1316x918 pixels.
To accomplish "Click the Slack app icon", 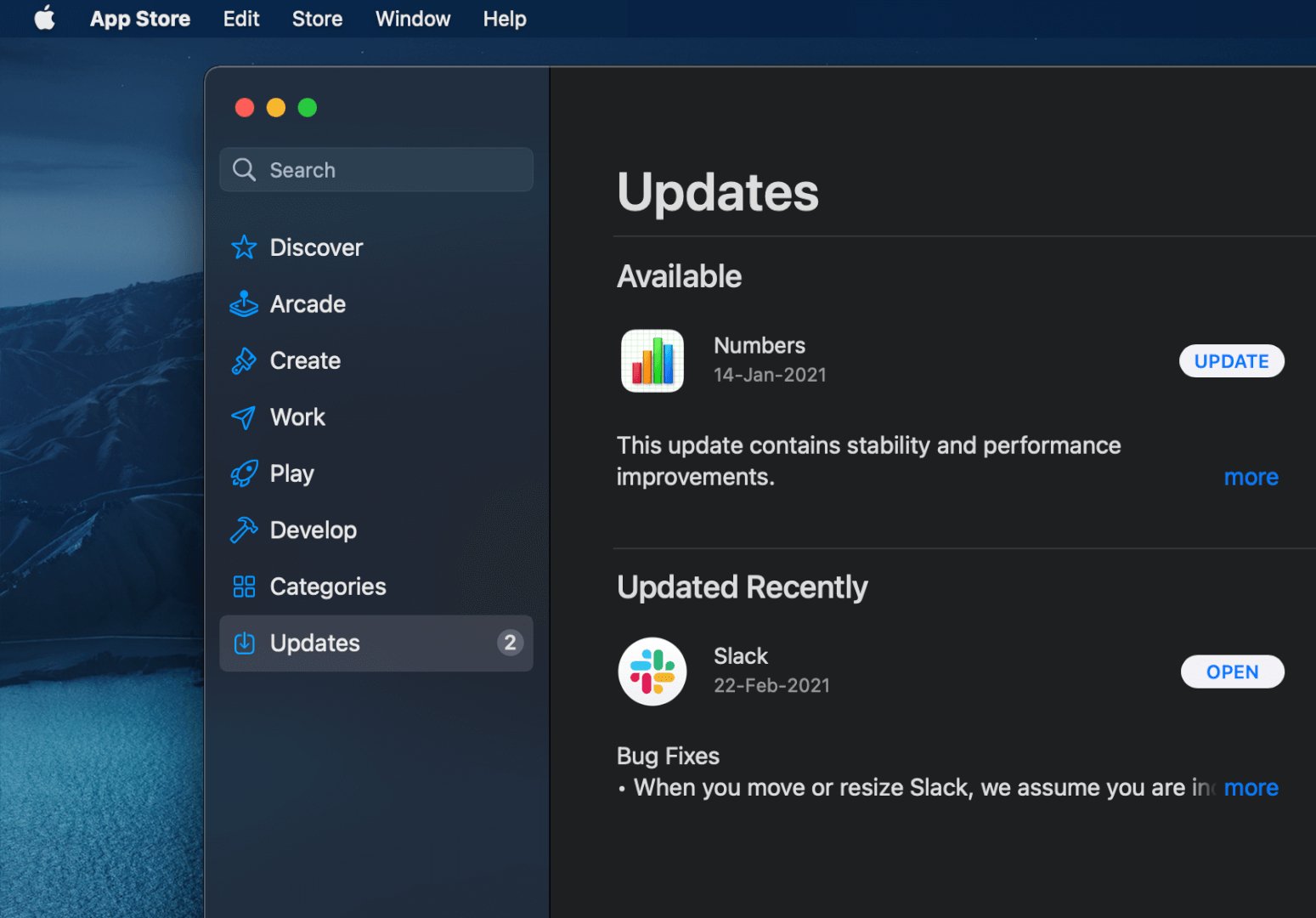I will coord(652,671).
